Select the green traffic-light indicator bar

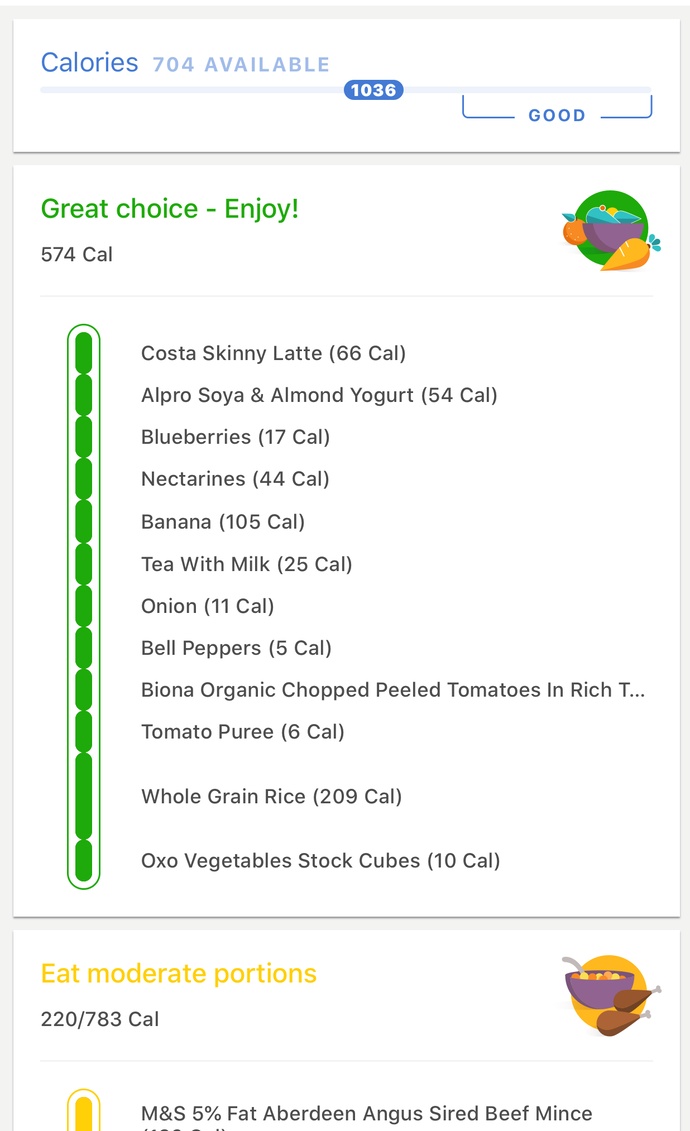84,604
